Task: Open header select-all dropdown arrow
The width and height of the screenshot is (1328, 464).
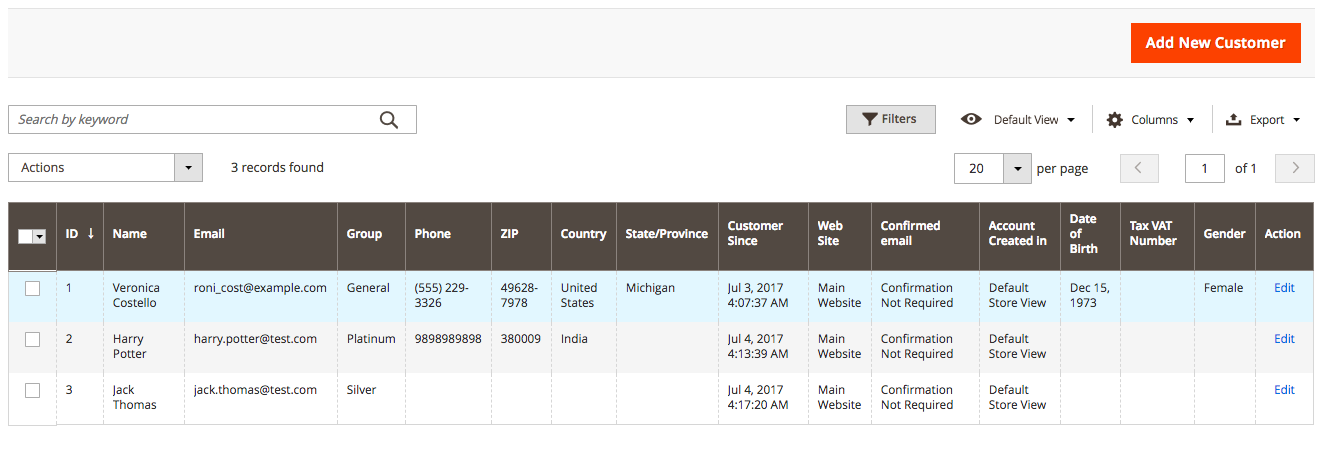Action: click(40, 237)
